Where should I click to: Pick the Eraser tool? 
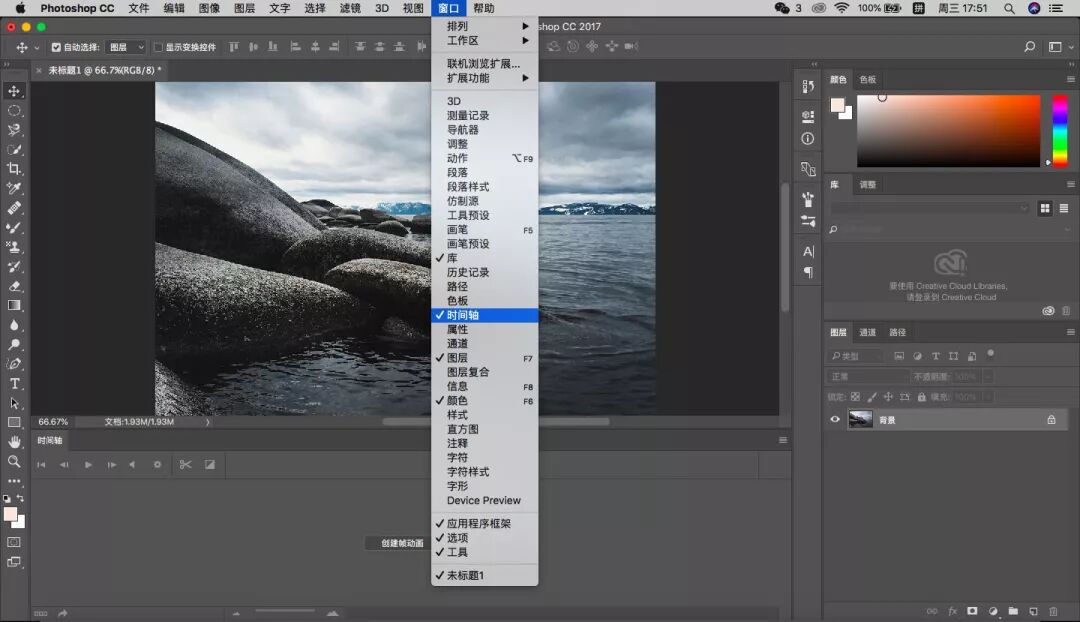tap(14, 286)
